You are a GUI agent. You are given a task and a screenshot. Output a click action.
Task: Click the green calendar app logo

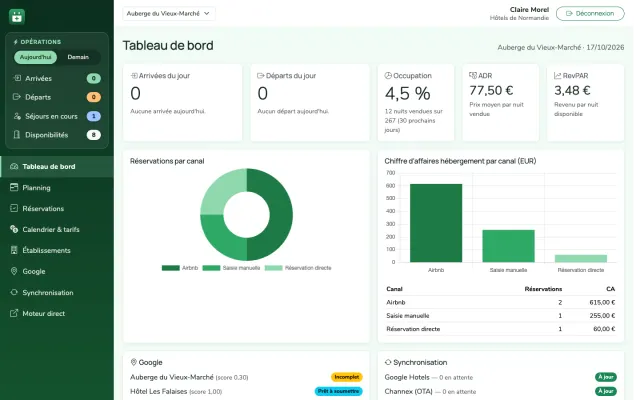click(x=17, y=16)
